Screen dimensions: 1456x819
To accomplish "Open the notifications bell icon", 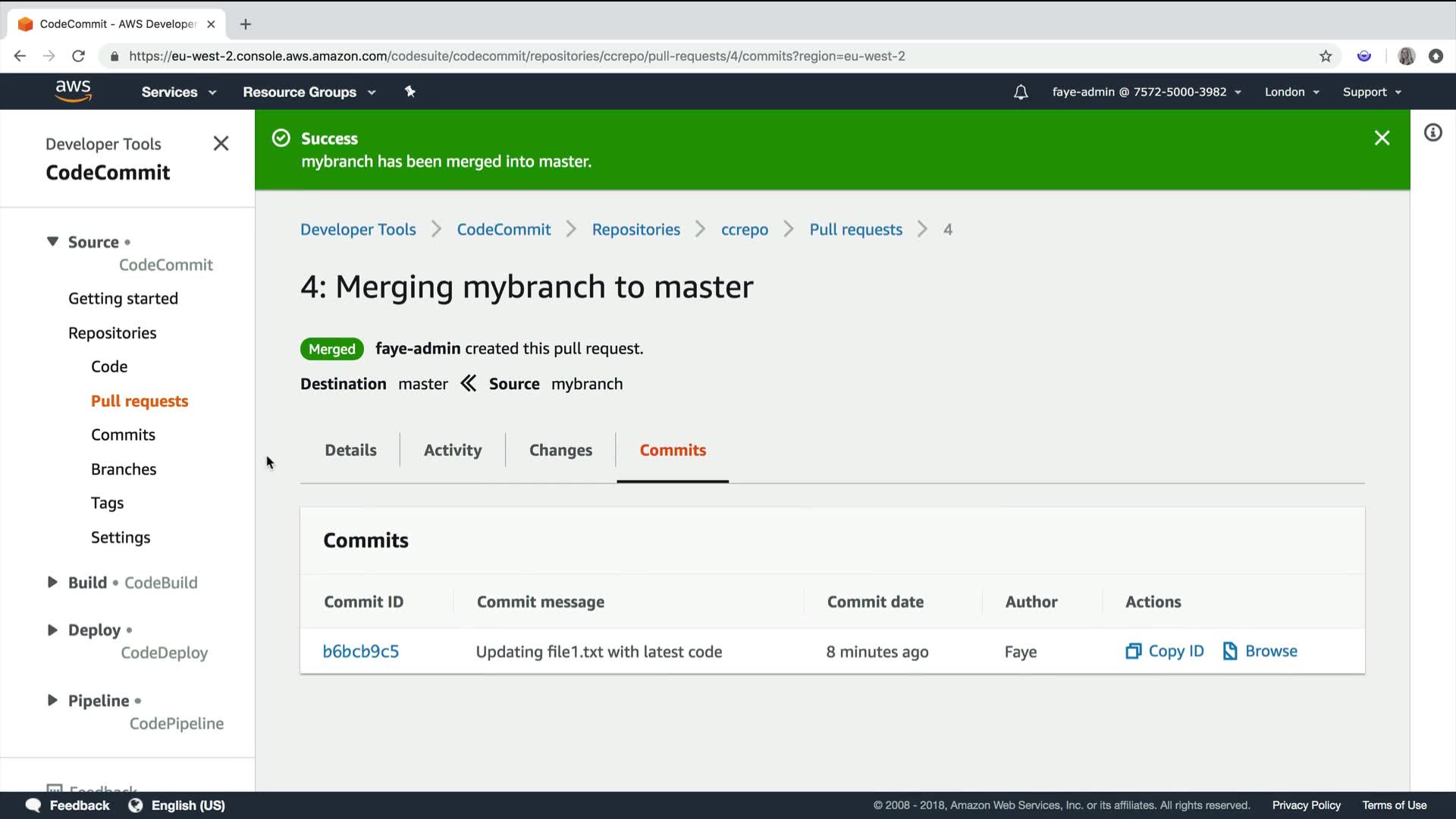I will point(1021,92).
